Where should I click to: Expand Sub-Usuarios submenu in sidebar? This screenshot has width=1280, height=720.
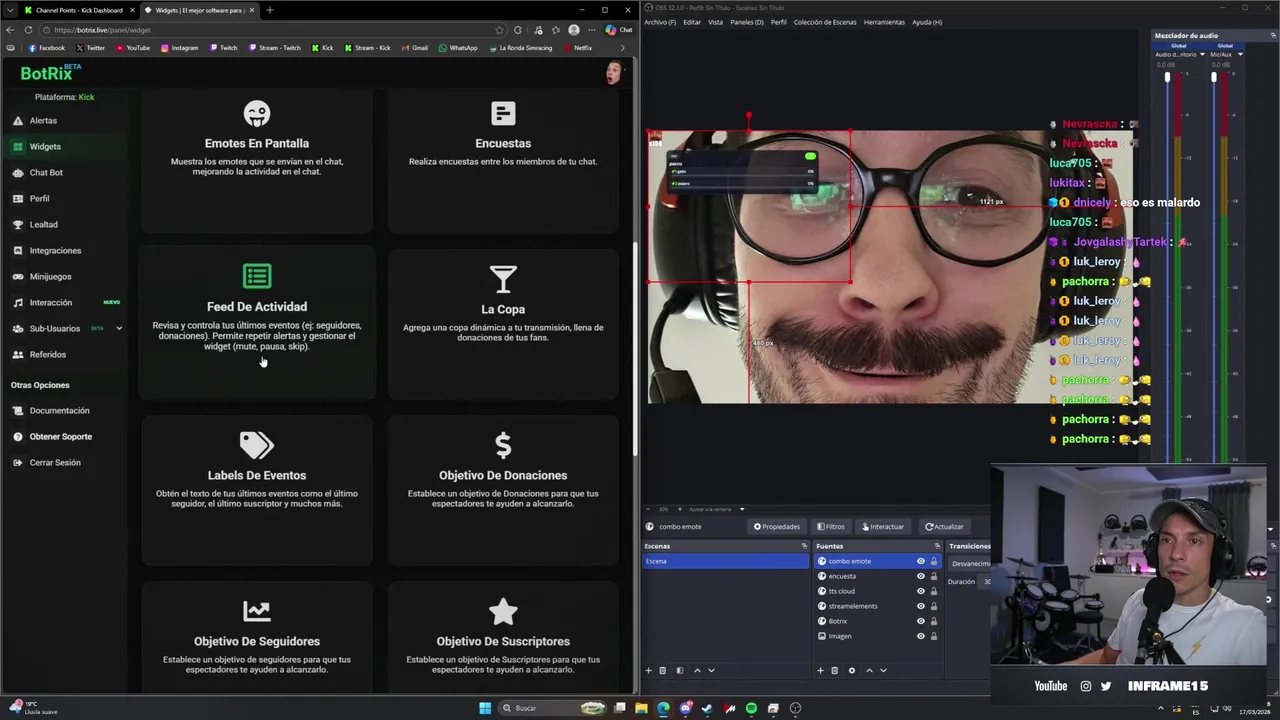(119, 328)
